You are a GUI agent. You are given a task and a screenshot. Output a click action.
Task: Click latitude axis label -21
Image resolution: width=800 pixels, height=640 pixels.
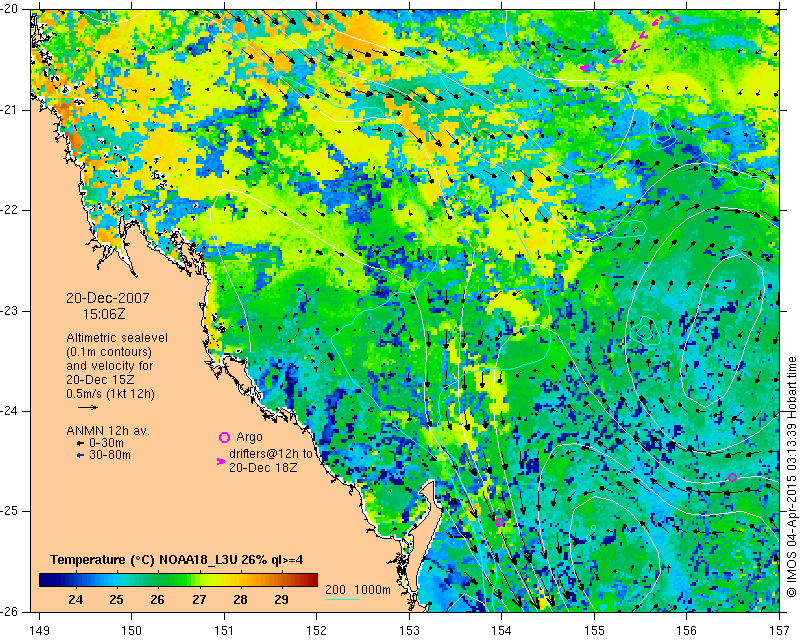pyautogui.click(x=9, y=109)
